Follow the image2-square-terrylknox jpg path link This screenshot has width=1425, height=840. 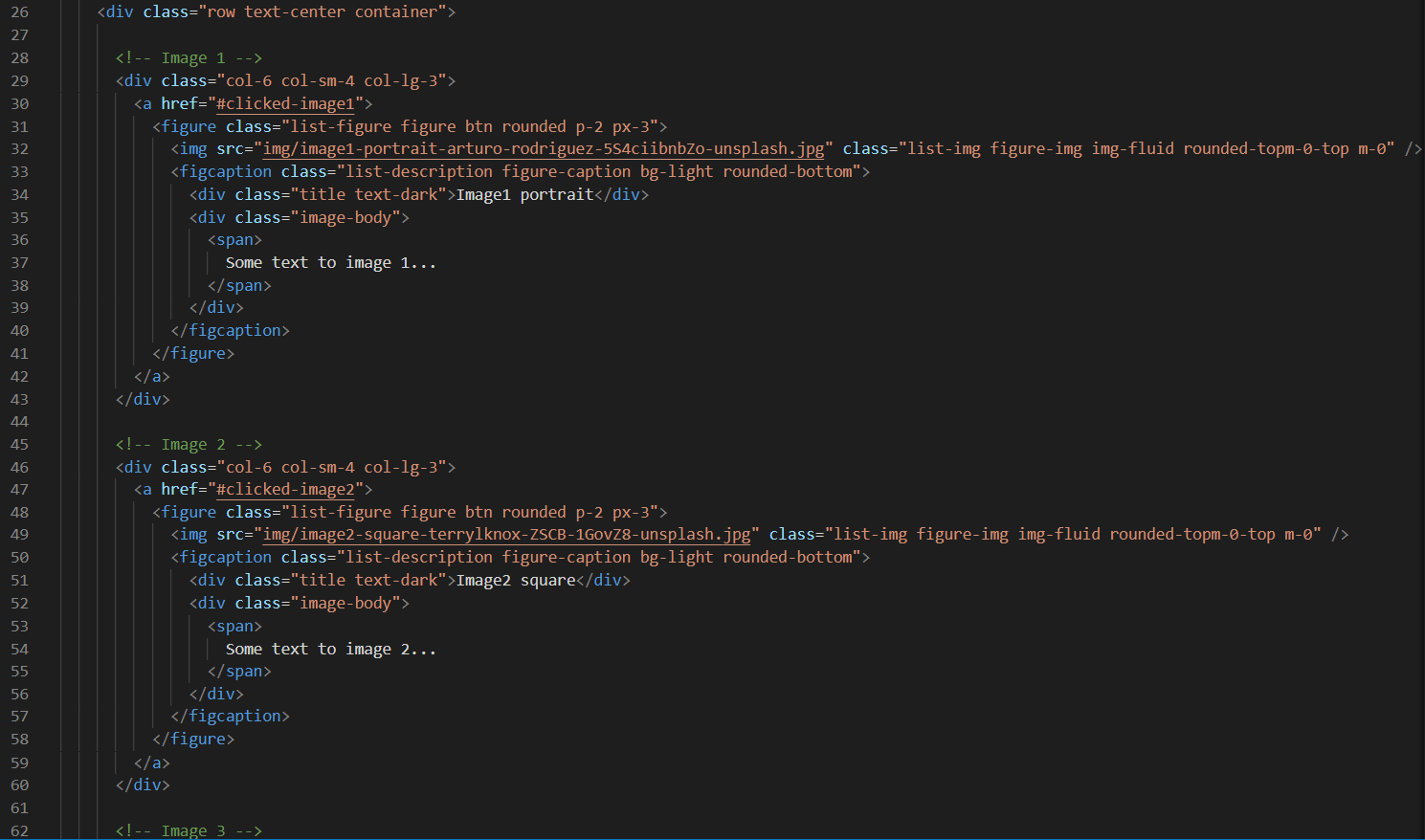(506, 534)
